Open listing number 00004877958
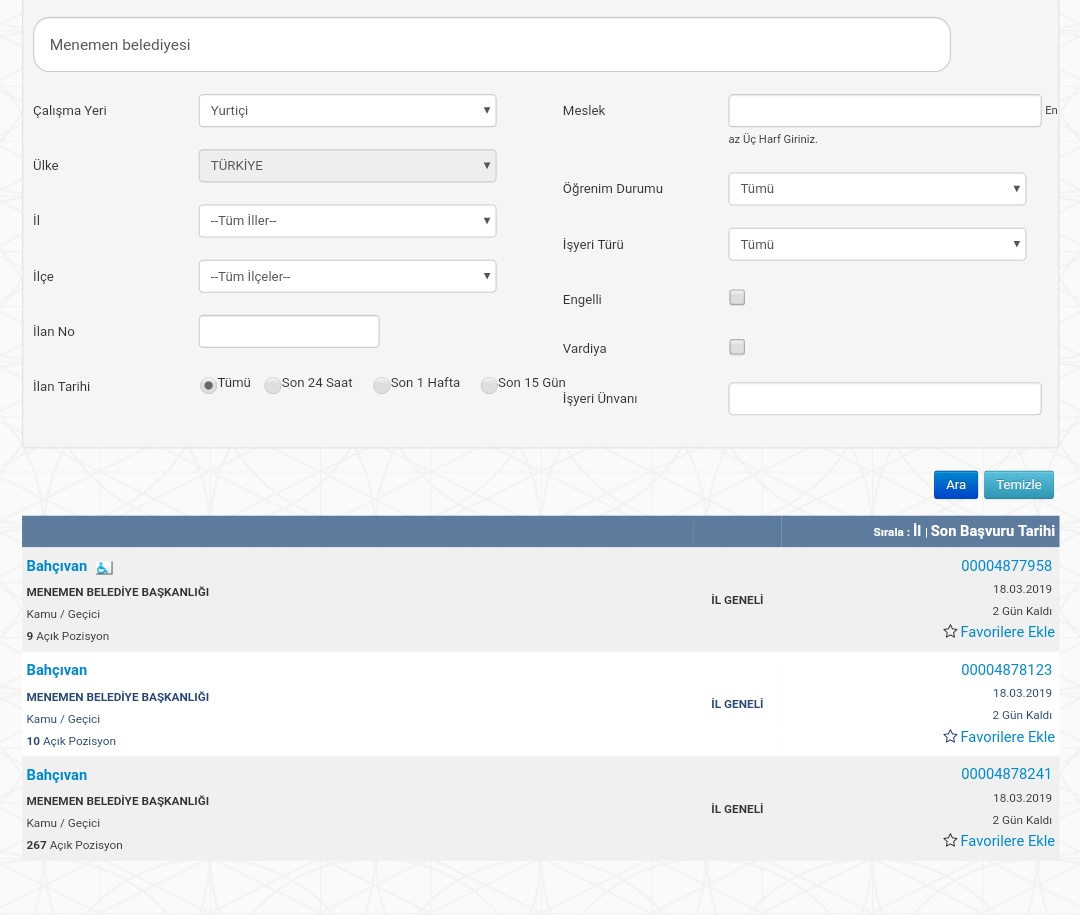The image size is (1080, 915). [1006, 566]
